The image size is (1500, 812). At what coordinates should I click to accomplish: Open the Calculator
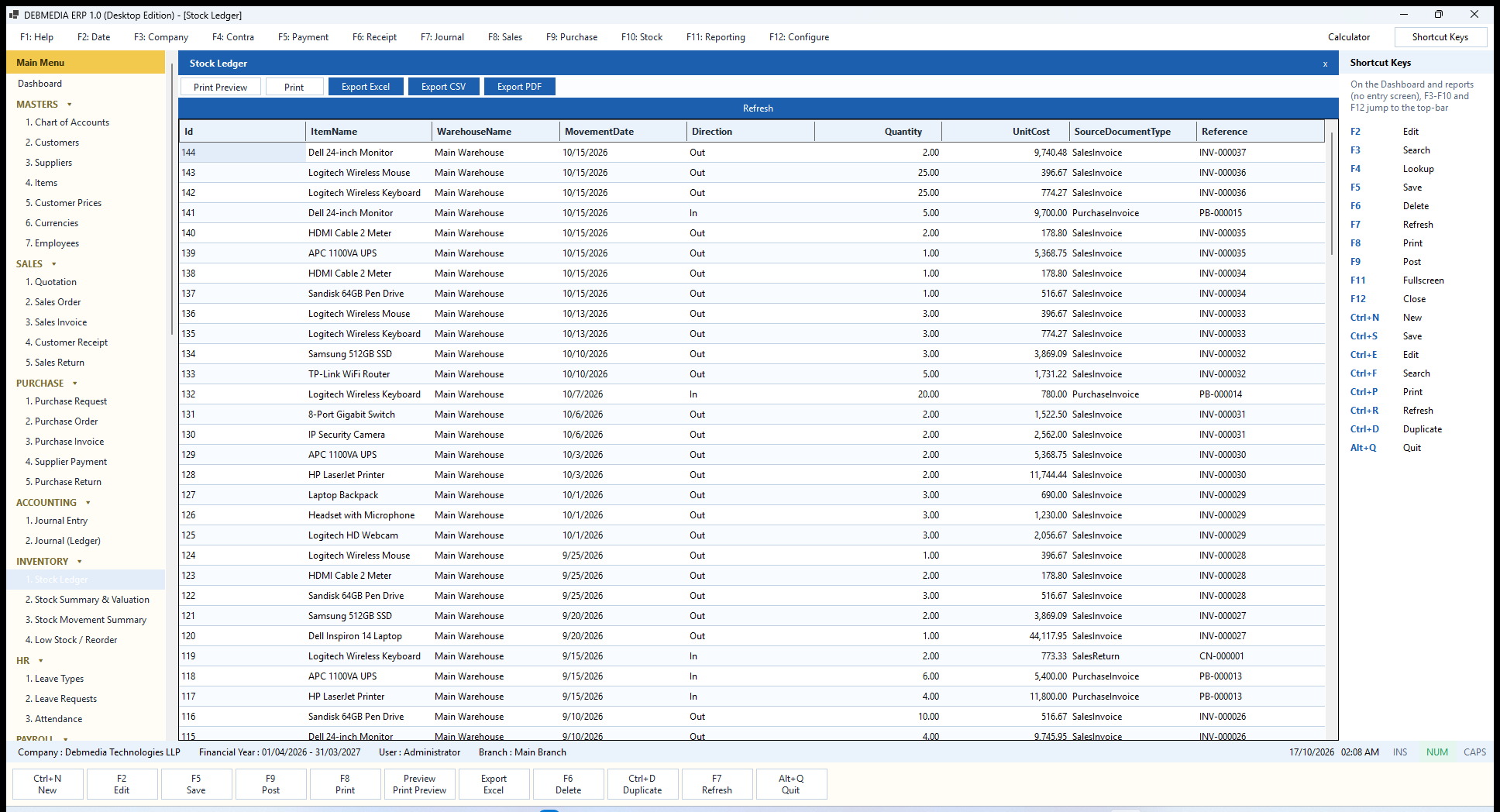tap(1349, 37)
